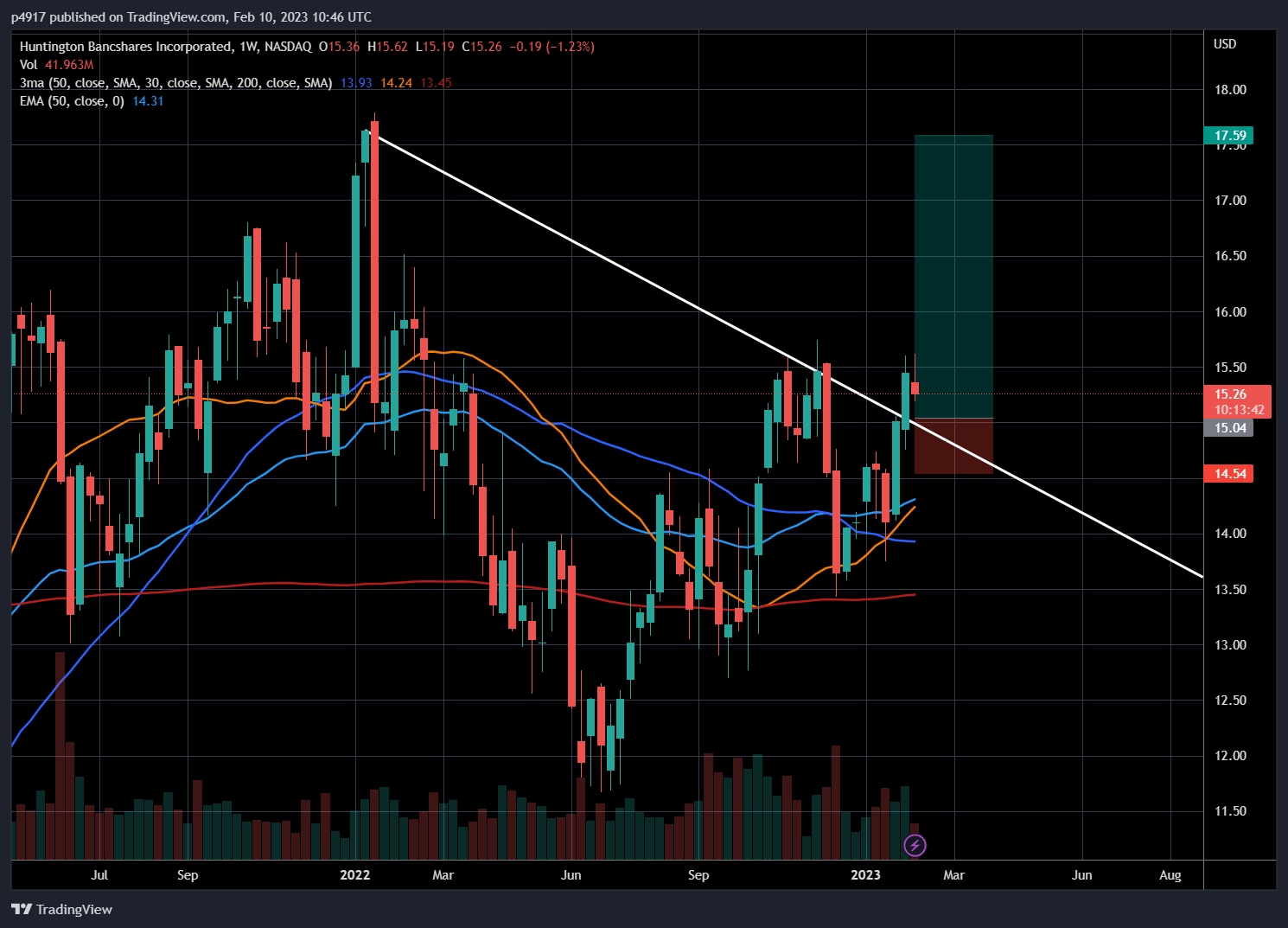Viewport: 1288px width, 928px height.
Task: Click the red 3ma value 13.45
Action: click(437, 83)
